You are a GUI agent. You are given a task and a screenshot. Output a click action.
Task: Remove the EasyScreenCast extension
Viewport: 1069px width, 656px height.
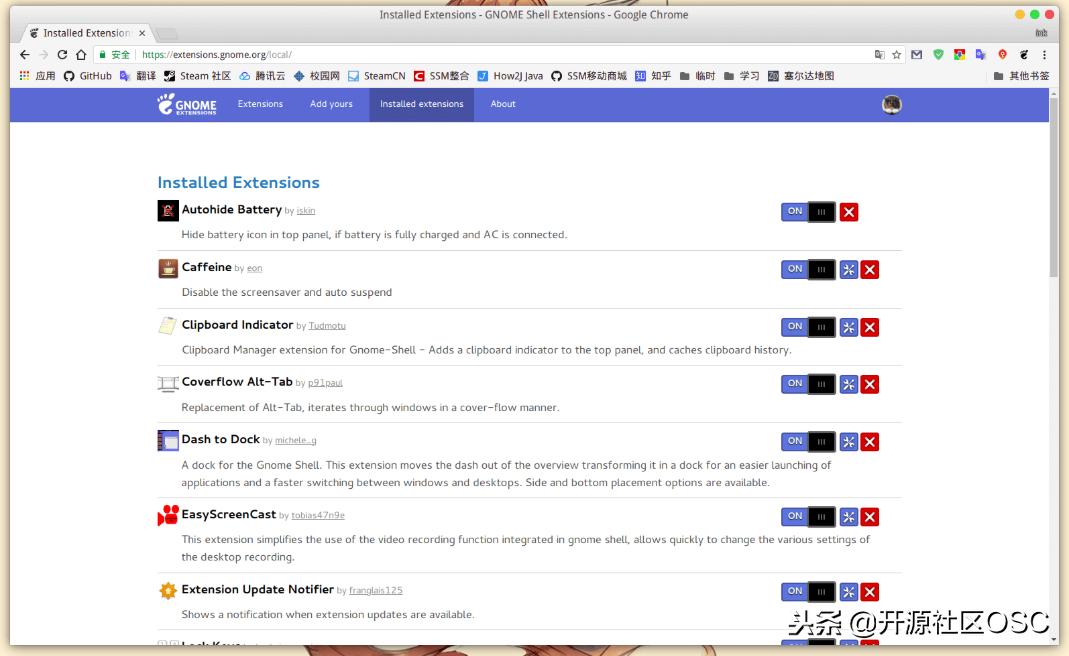[x=870, y=517]
